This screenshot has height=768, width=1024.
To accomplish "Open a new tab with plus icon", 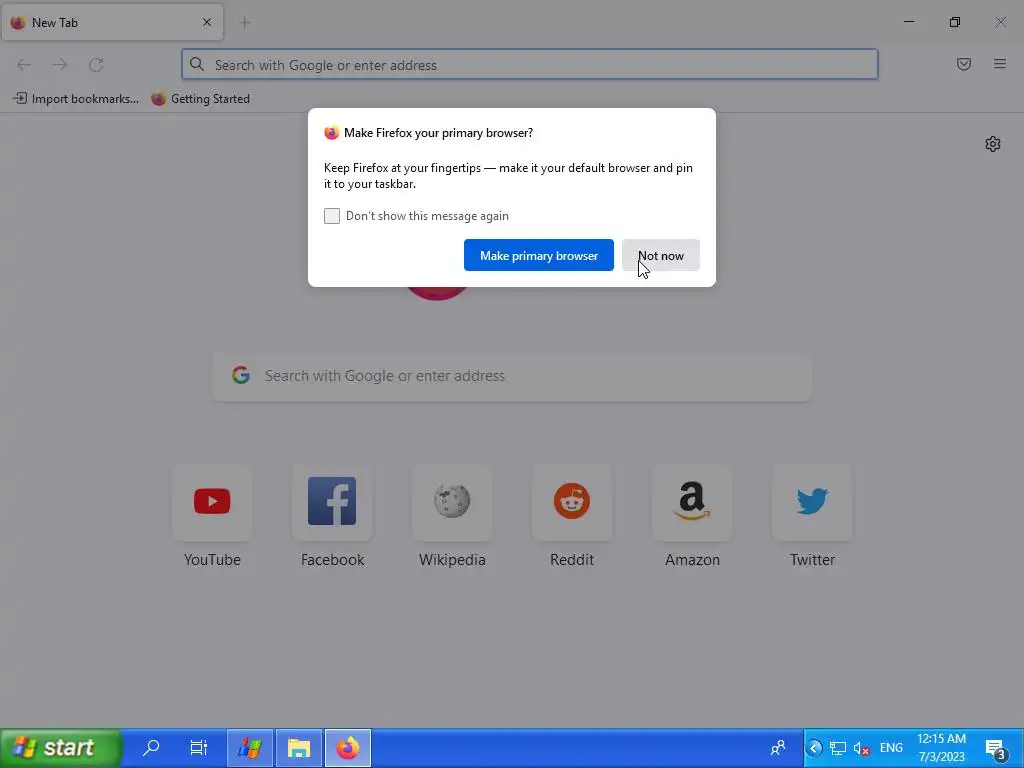I will point(245,23).
